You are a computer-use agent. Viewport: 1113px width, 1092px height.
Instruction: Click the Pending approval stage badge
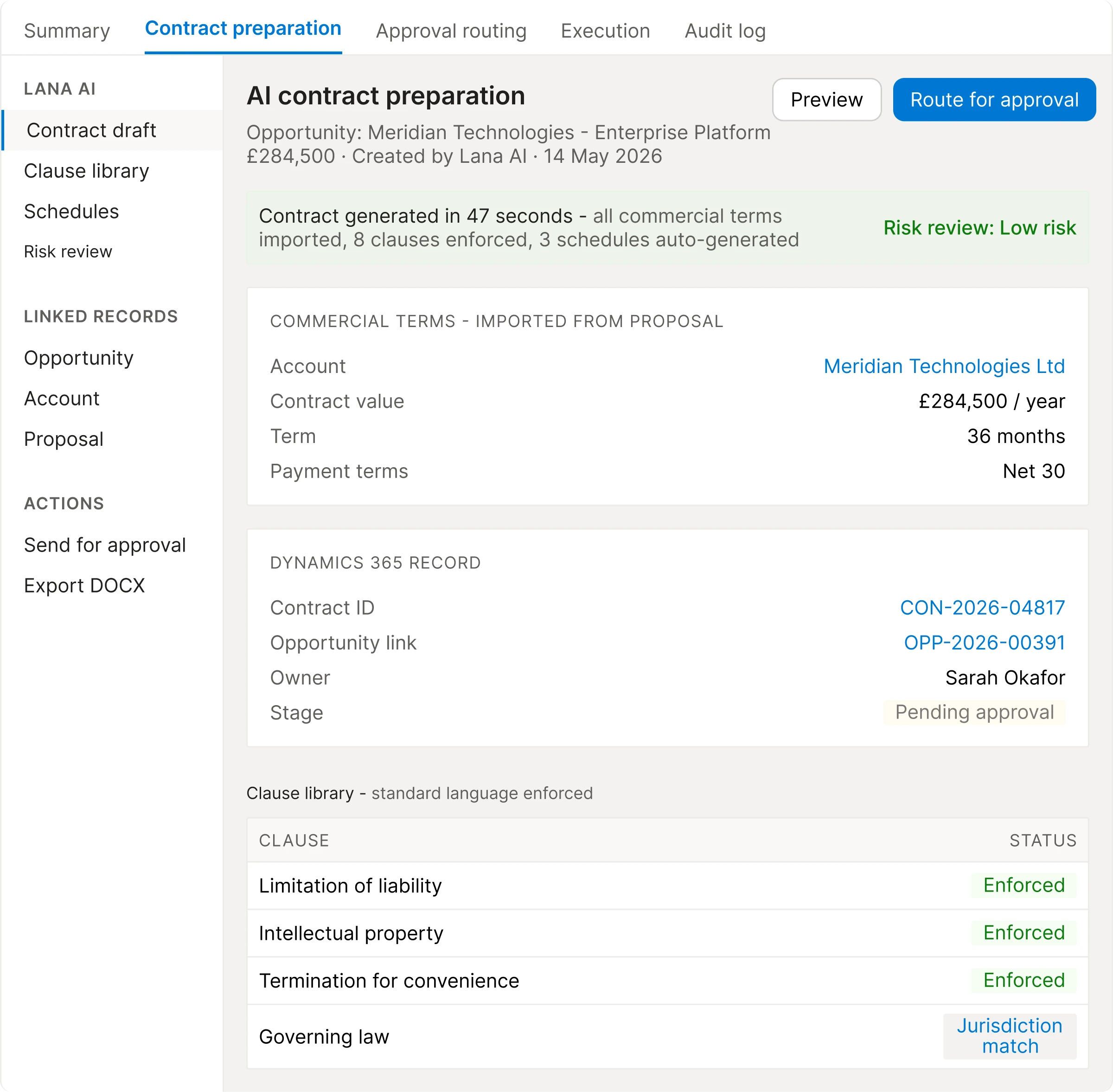coord(974,713)
